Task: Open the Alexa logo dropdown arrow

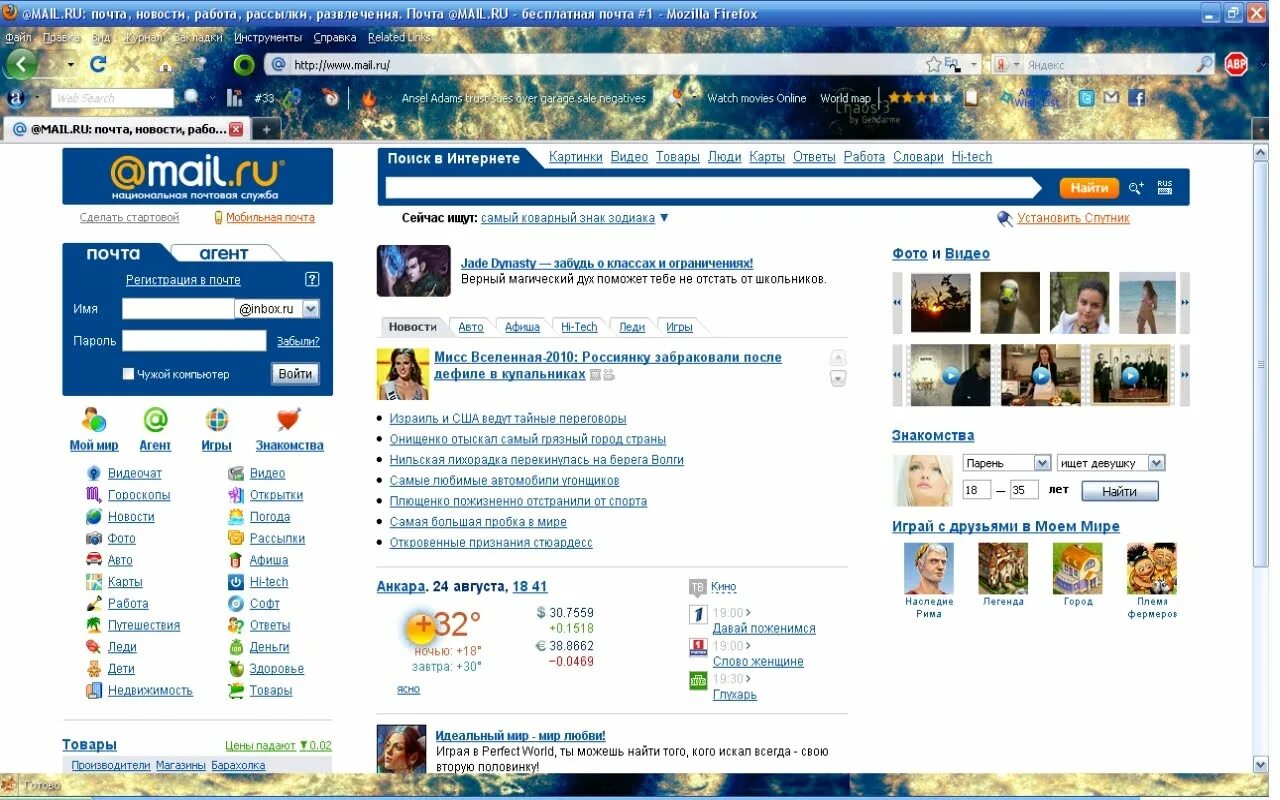Action: (x=37, y=99)
